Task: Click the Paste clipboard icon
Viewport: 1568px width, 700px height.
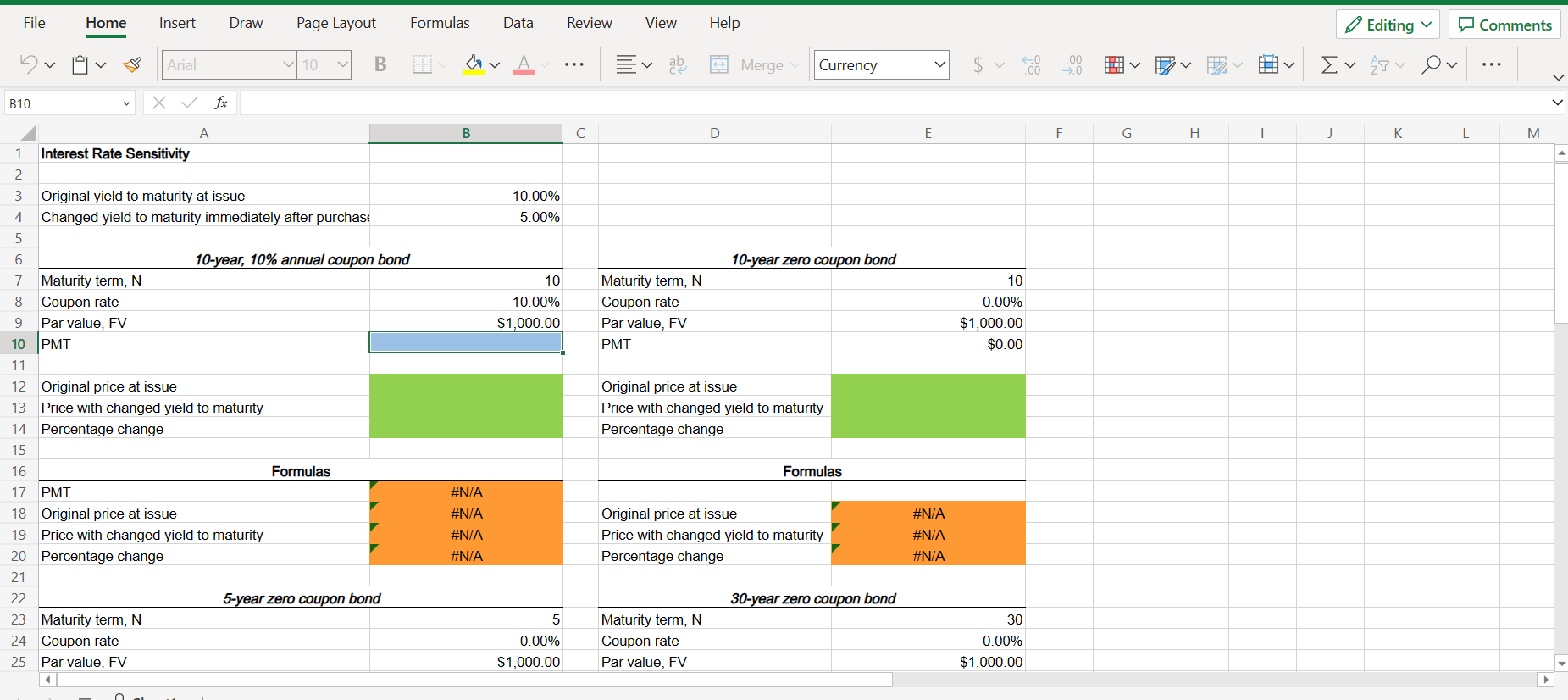Action: click(x=80, y=64)
